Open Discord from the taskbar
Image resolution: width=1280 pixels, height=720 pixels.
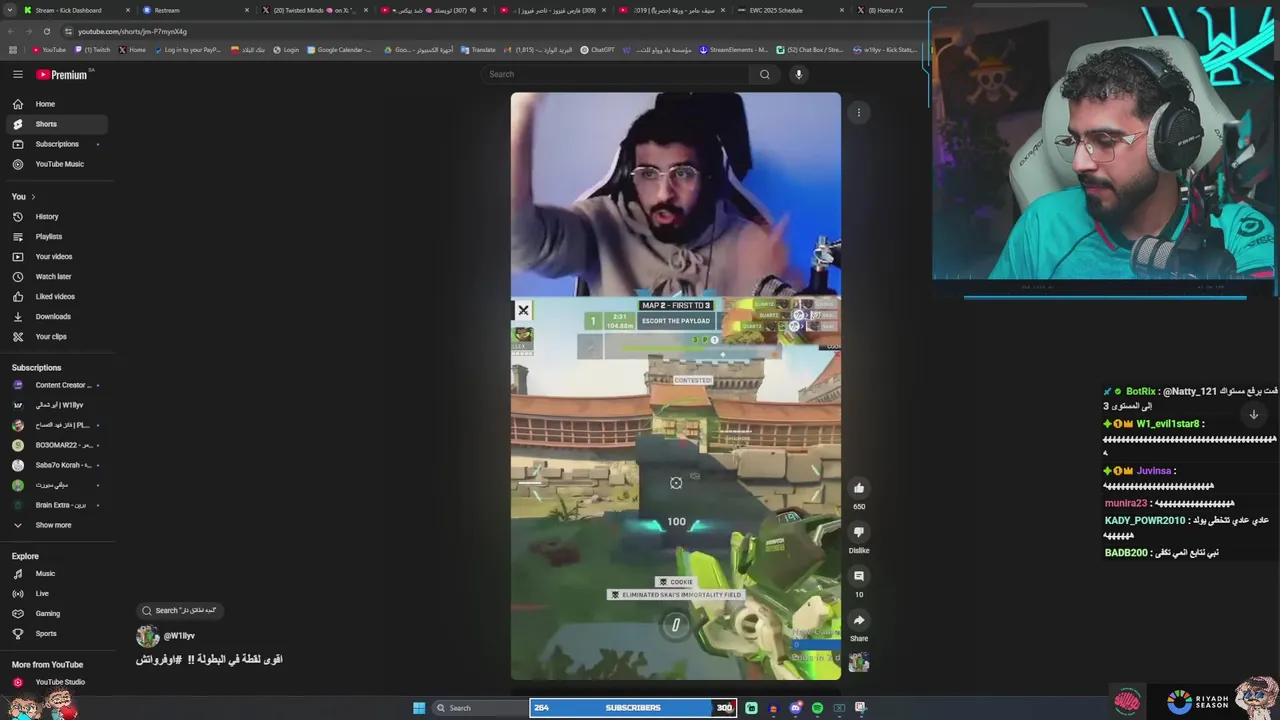(795, 708)
